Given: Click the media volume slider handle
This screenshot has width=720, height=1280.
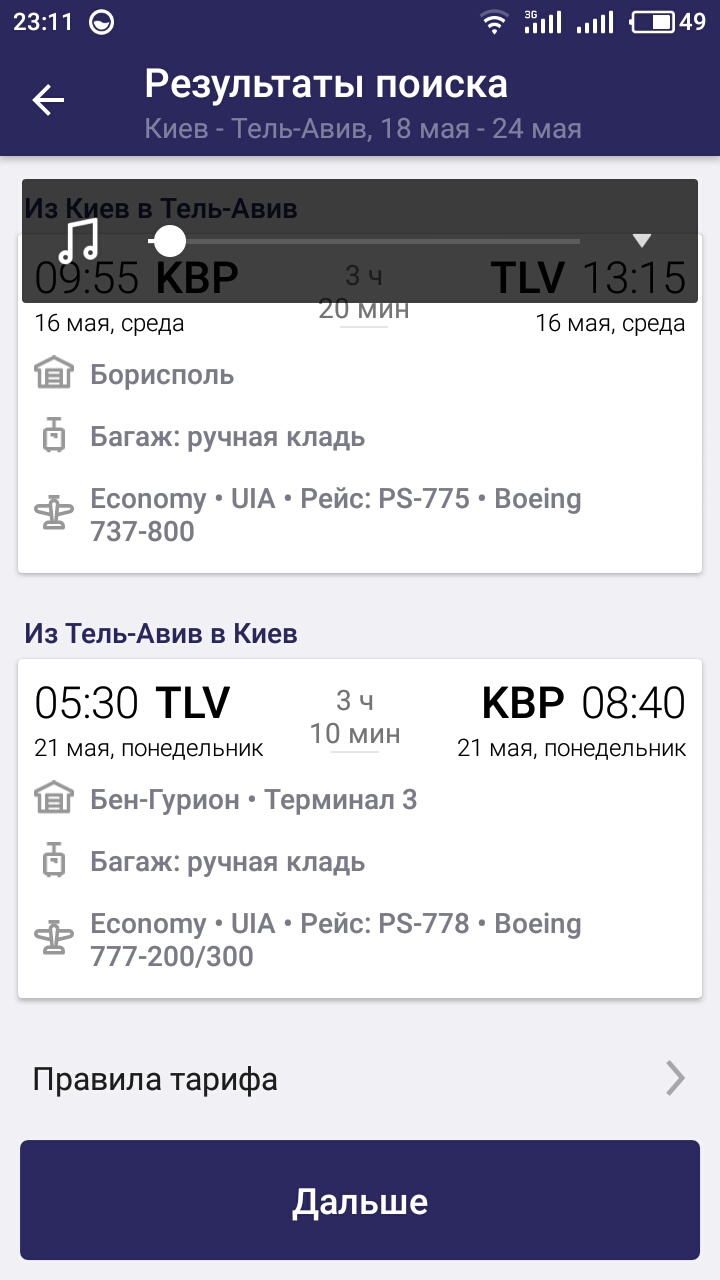Looking at the screenshot, I should click(x=170, y=241).
